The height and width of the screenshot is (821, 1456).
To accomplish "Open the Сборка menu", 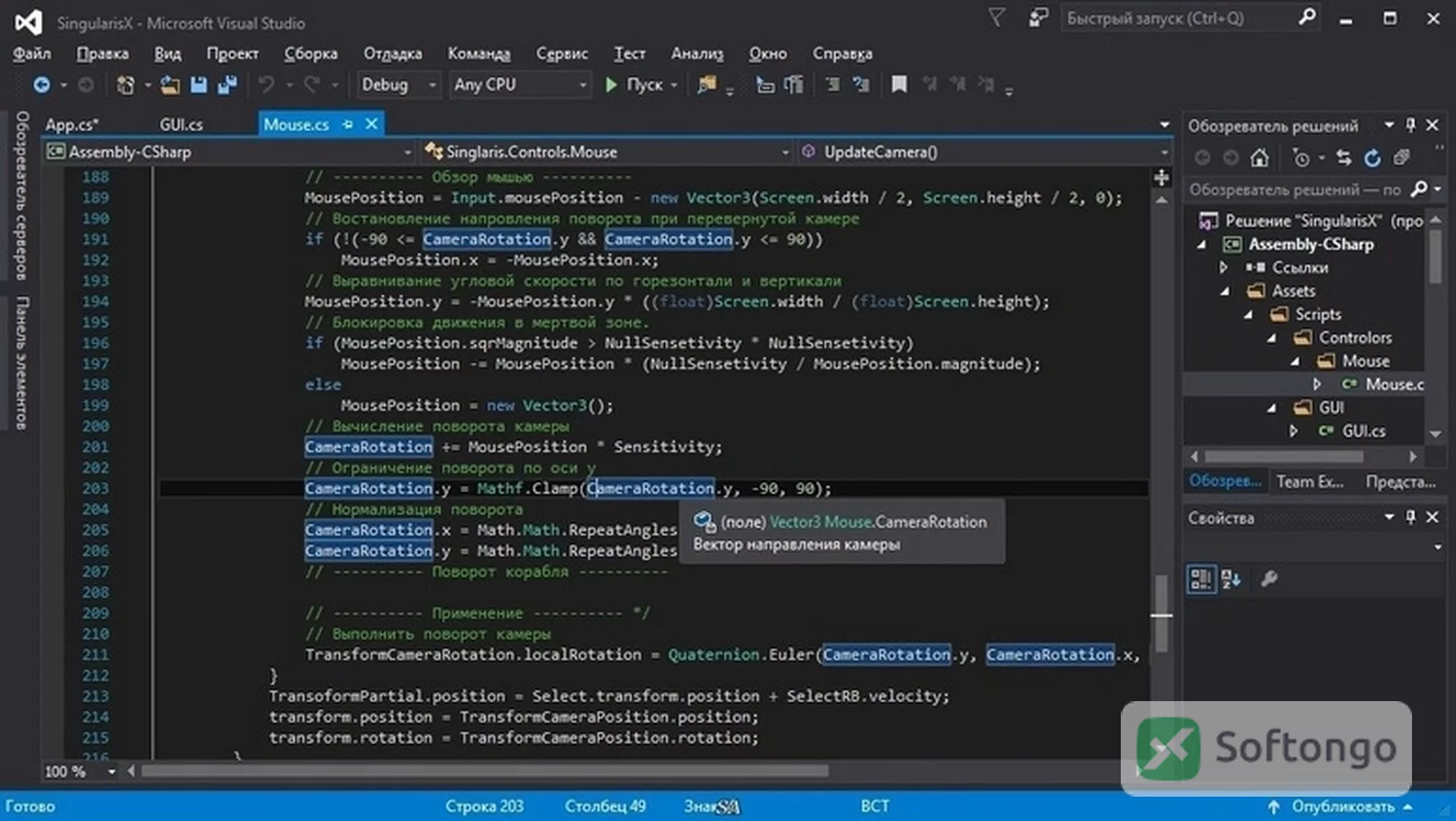I will pyautogui.click(x=311, y=54).
